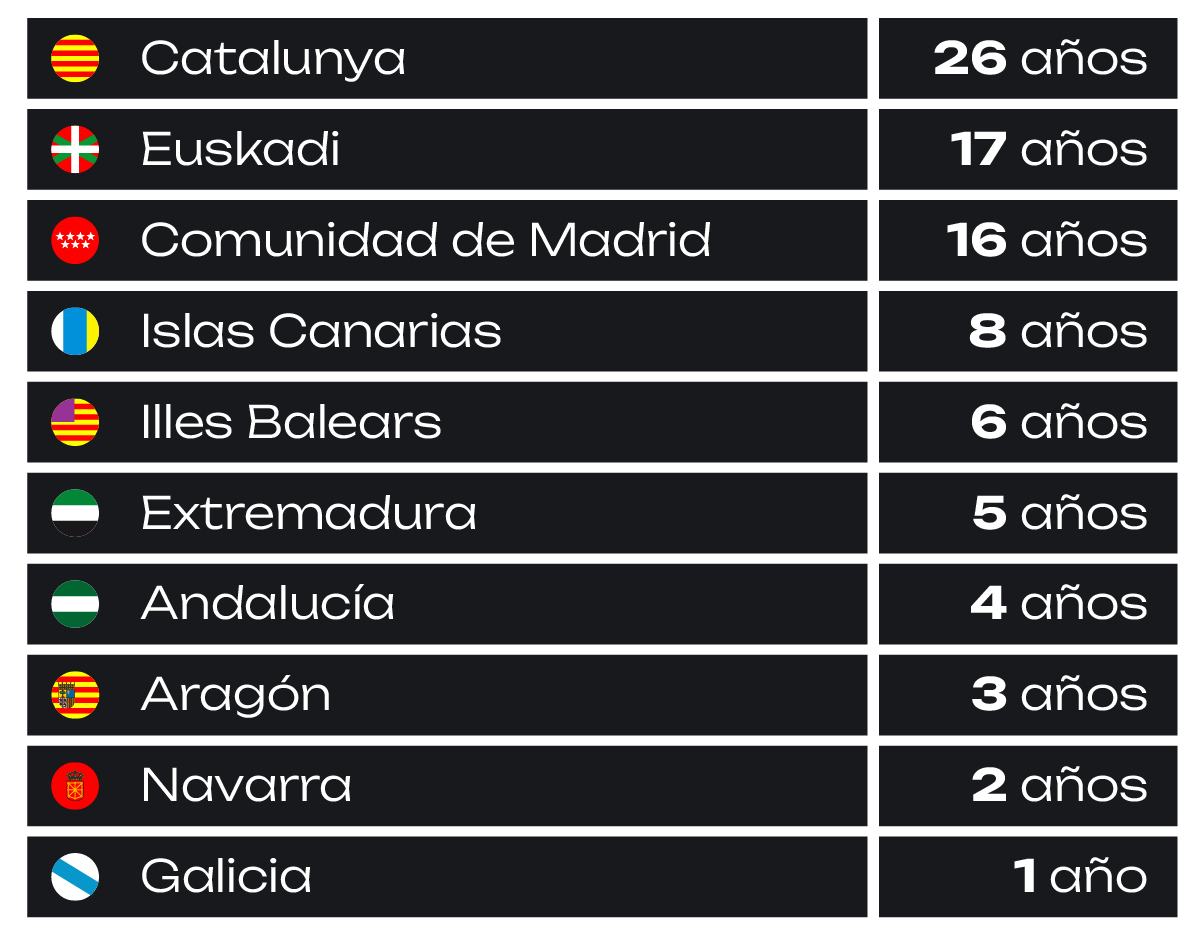
Task: Click the Extremadura region name
Action: pos(309,513)
